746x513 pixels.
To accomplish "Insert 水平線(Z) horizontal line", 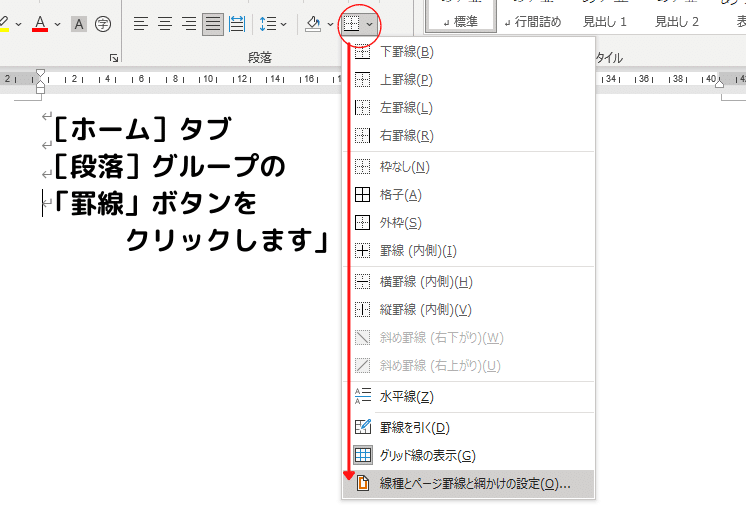I will point(469,397).
